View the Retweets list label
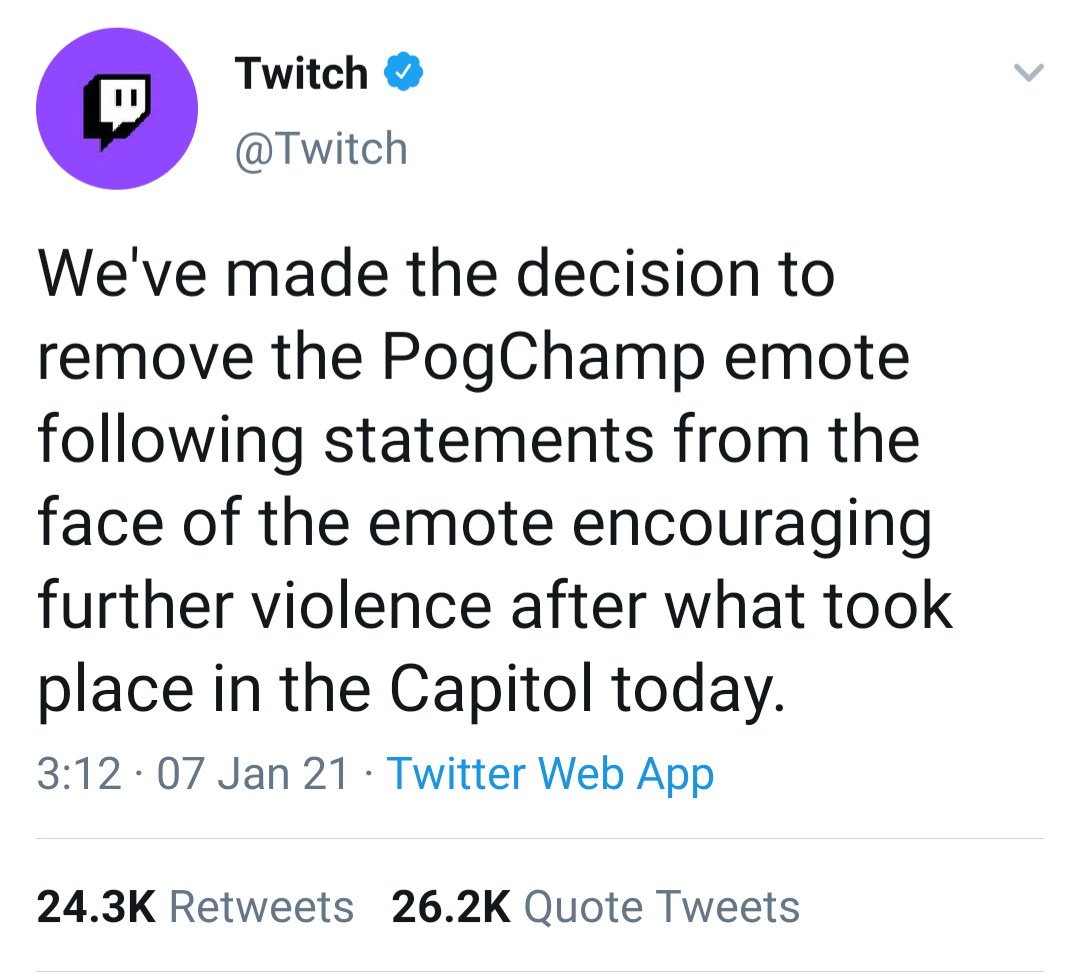 point(262,907)
